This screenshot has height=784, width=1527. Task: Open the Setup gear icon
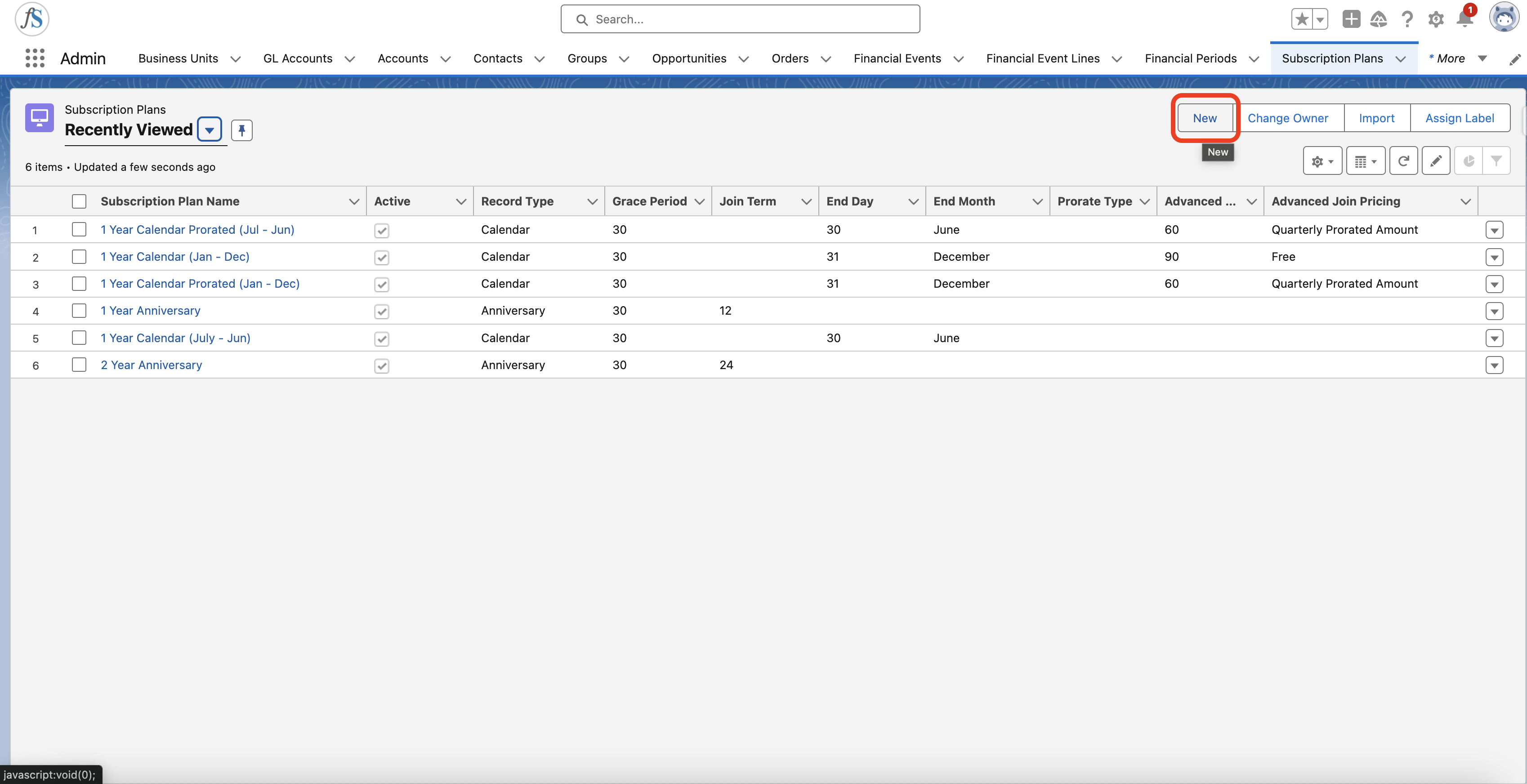(1436, 19)
